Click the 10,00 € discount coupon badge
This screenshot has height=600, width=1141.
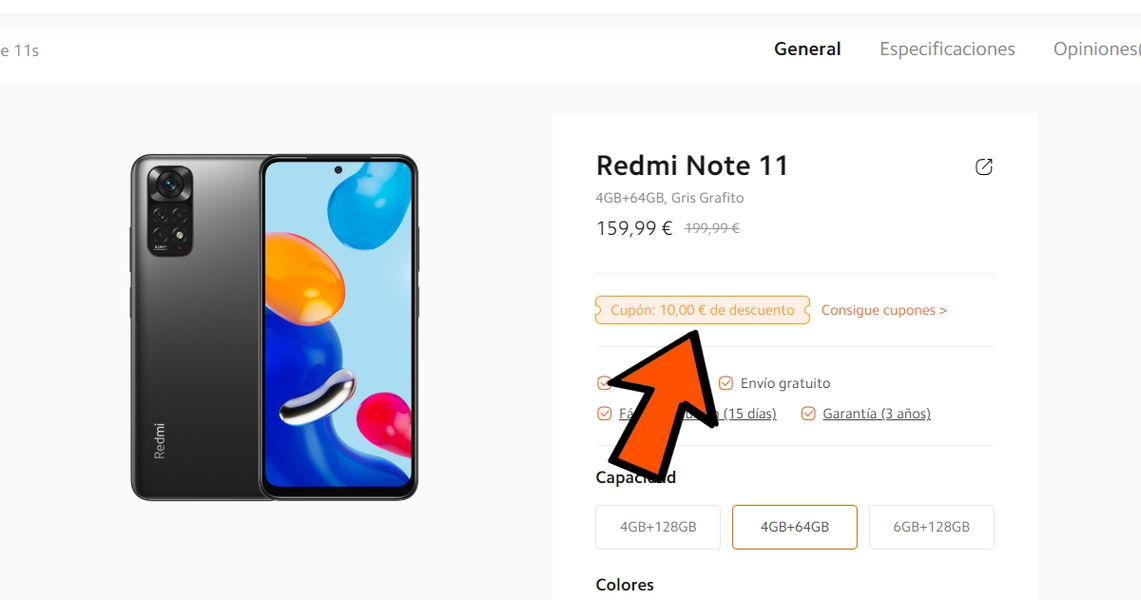click(702, 310)
